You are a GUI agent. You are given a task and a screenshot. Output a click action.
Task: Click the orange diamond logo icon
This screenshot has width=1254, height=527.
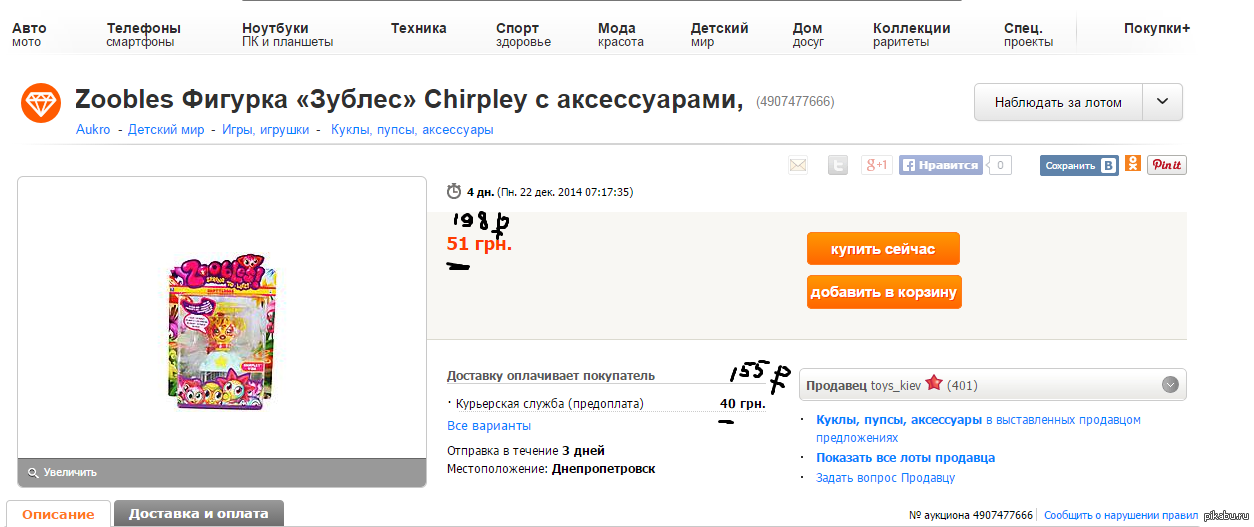click(x=41, y=103)
